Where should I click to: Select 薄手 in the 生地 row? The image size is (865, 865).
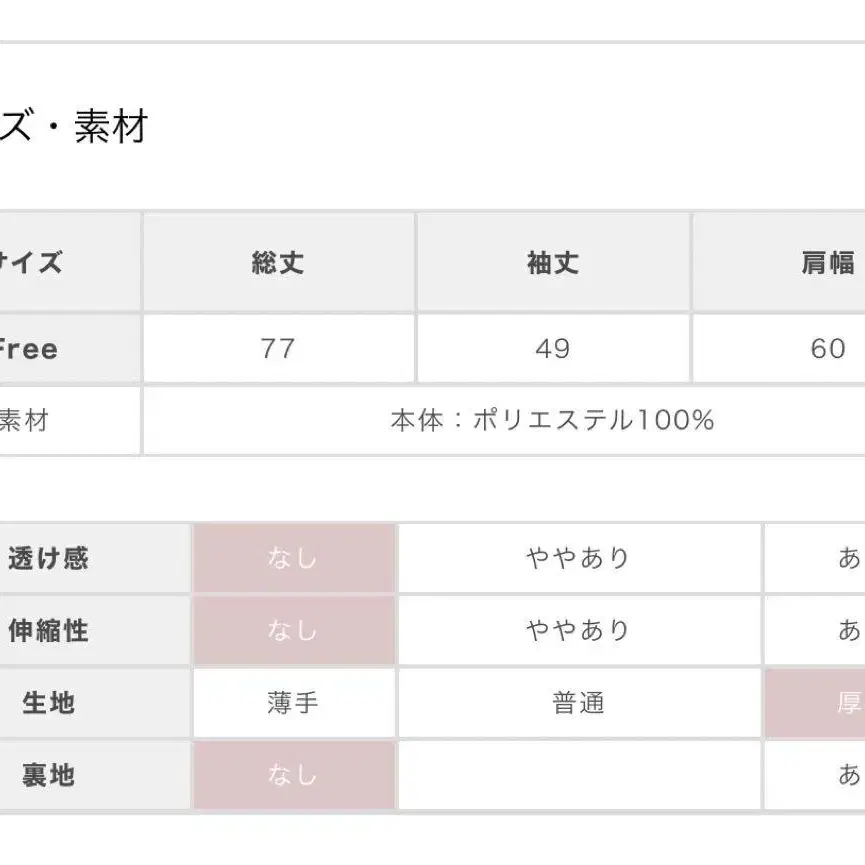pyautogui.click(x=293, y=703)
